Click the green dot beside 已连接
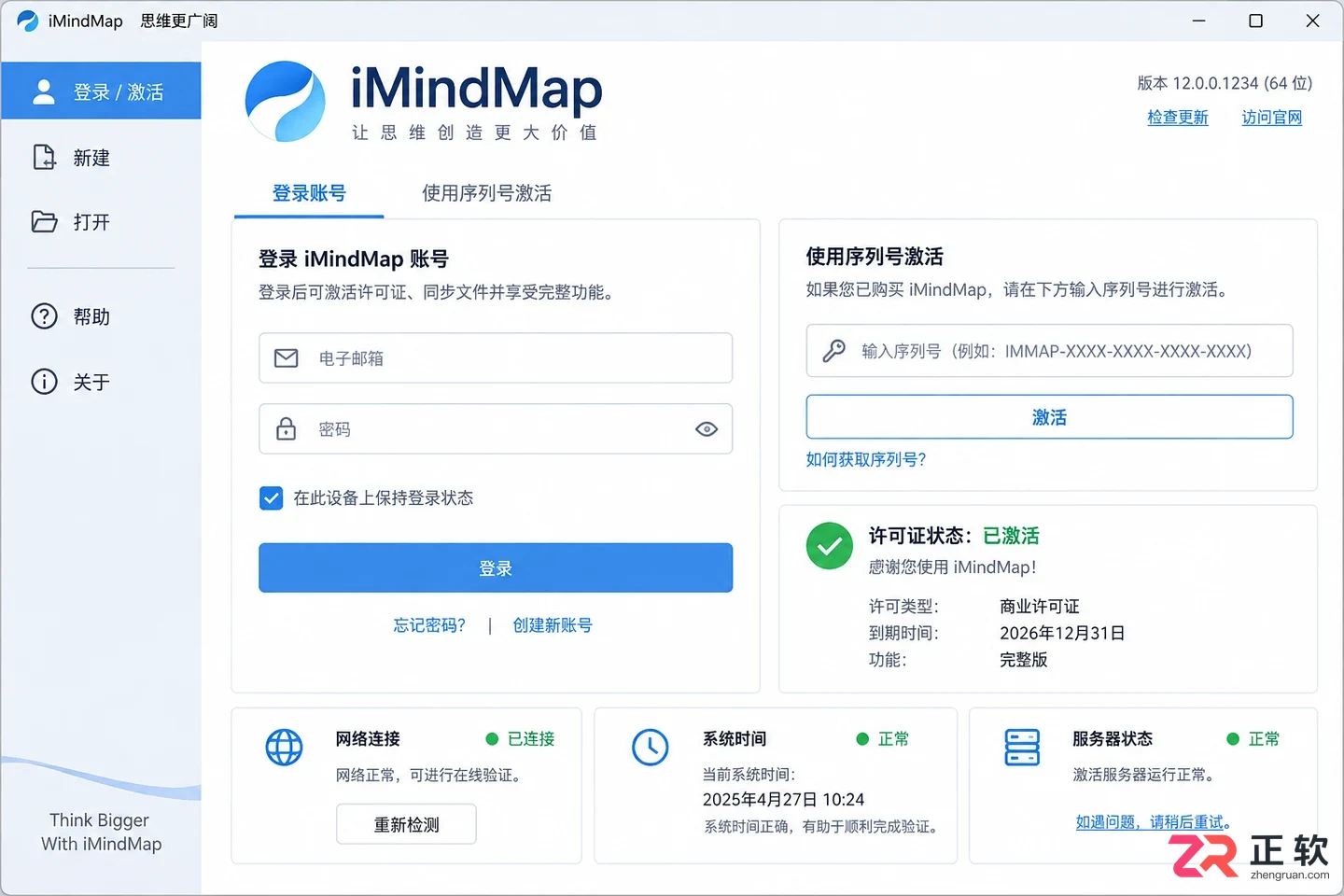Image resolution: width=1344 pixels, height=896 pixels. click(492, 739)
